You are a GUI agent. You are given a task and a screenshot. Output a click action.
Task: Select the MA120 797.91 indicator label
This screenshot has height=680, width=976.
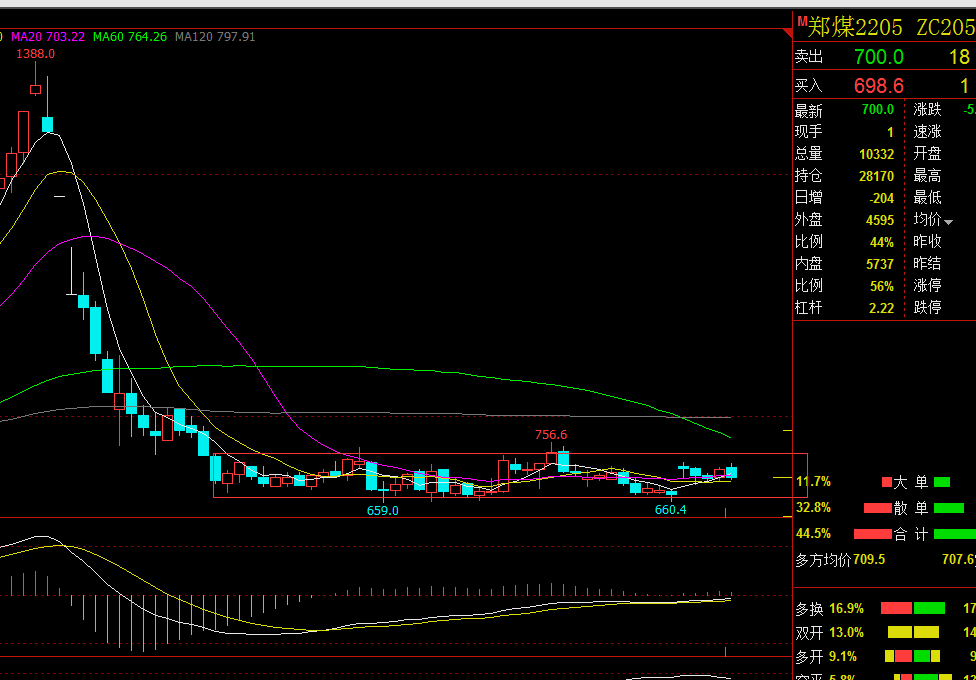pyautogui.click(x=215, y=37)
